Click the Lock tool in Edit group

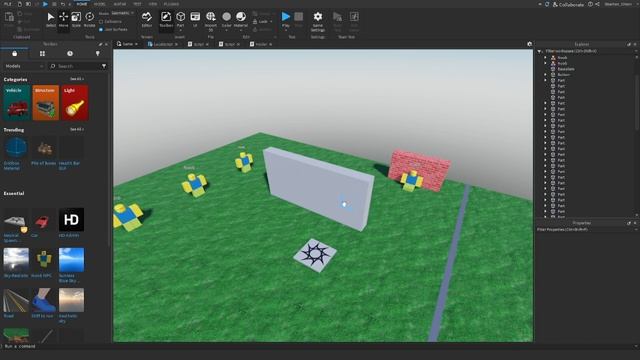[x=262, y=22]
